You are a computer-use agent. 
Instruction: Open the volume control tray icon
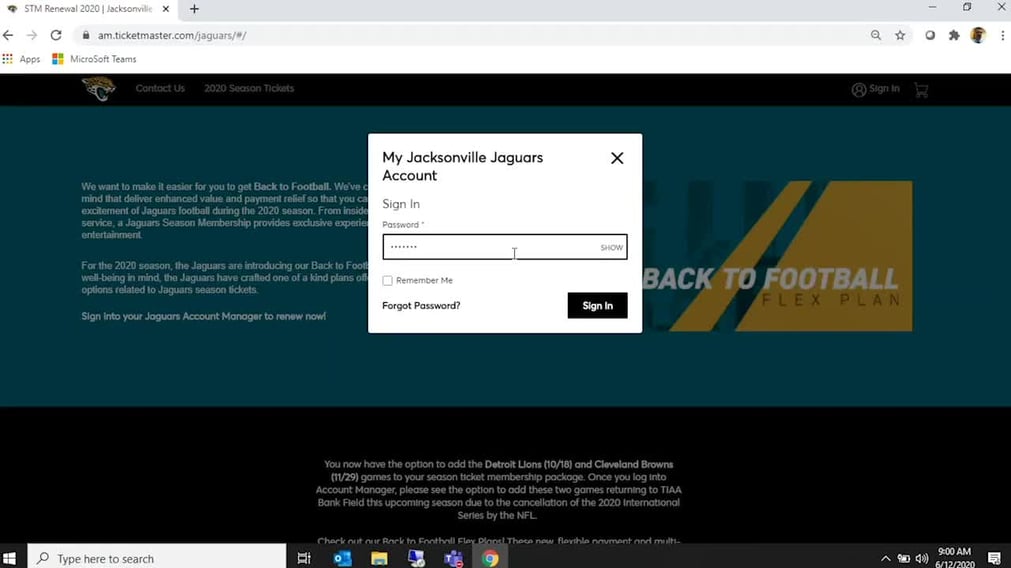921,558
